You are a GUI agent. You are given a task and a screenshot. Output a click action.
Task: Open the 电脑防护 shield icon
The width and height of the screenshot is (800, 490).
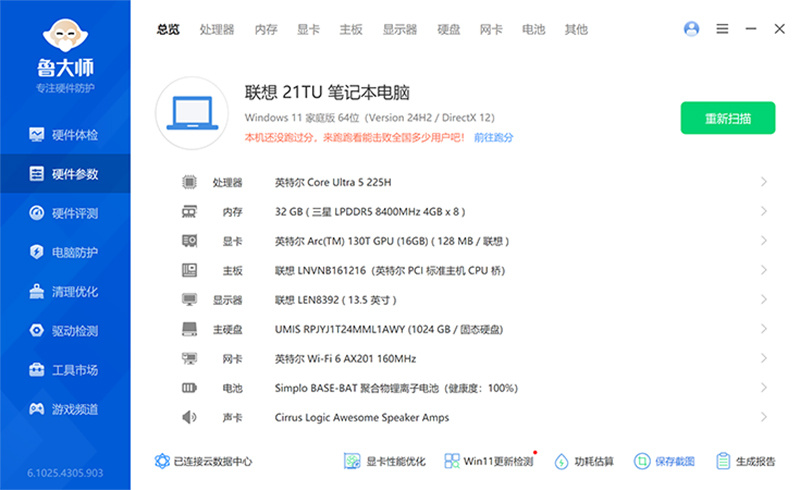(x=36, y=252)
